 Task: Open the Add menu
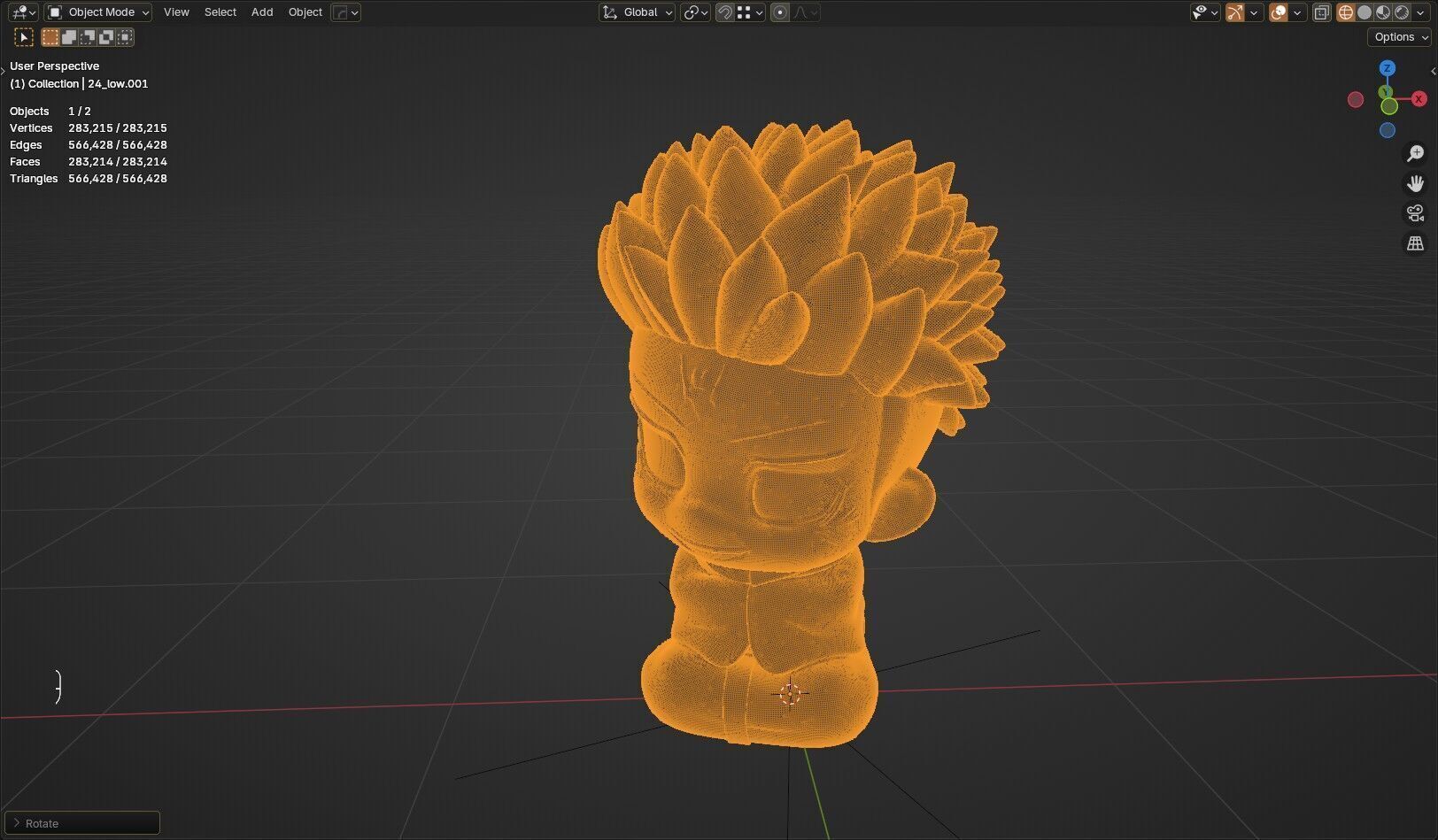point(262,12)
